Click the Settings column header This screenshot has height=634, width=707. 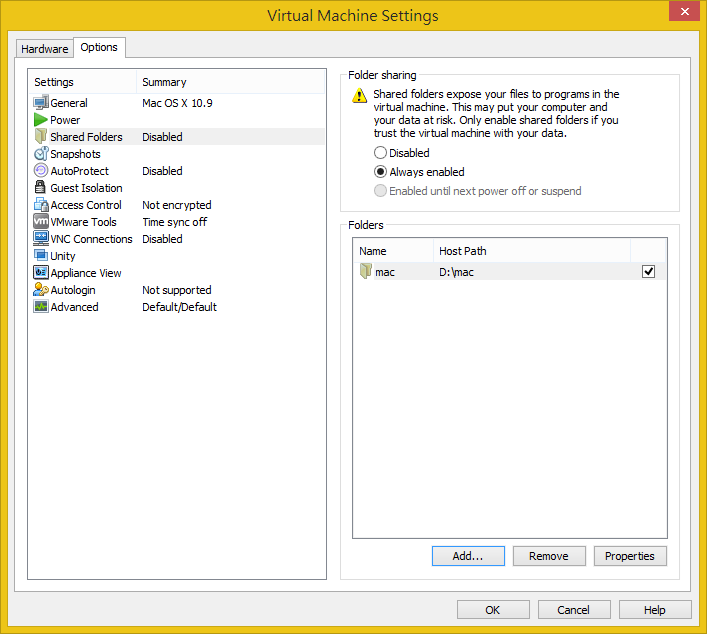[83, 82]
